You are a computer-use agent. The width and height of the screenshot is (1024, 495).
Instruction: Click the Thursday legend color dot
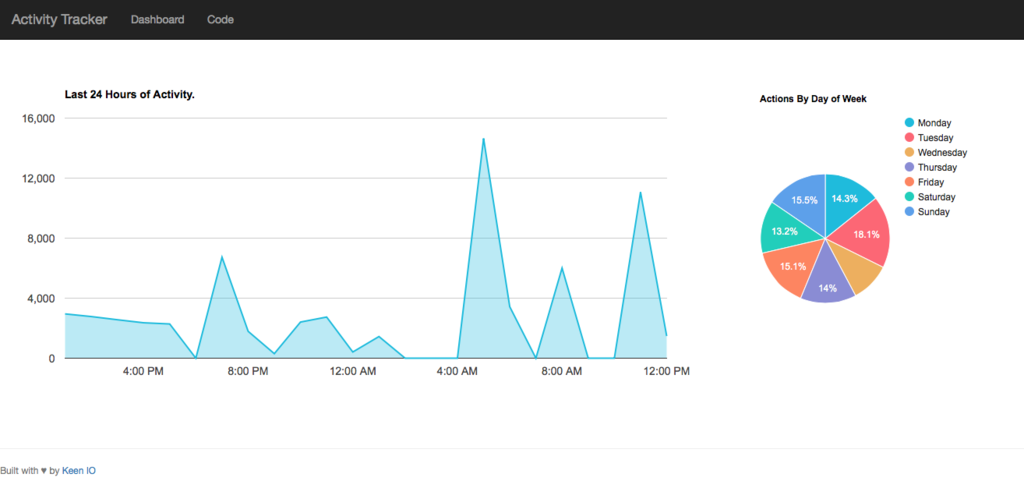point(909,167)
